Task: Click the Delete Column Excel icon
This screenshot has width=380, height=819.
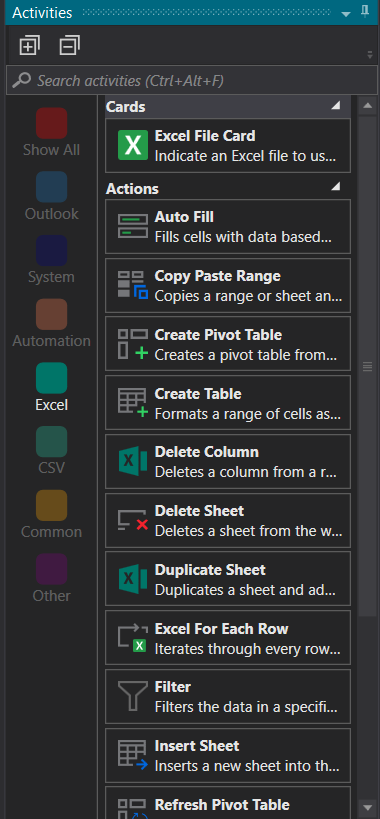Action: (x=133, y=461)
